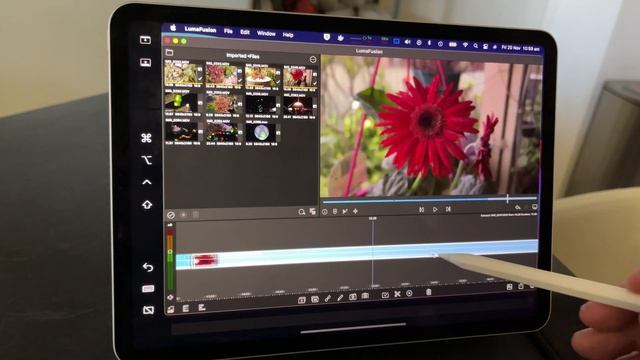Open macOS Spotlight search in menu bar
This screenshot has width=640, height=360.
476,46
